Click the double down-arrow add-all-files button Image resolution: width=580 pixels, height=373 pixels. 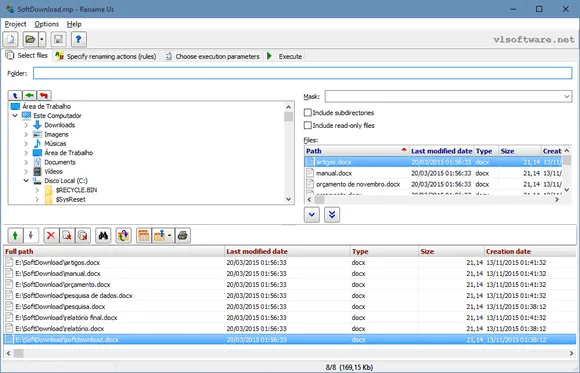(332, 215)
